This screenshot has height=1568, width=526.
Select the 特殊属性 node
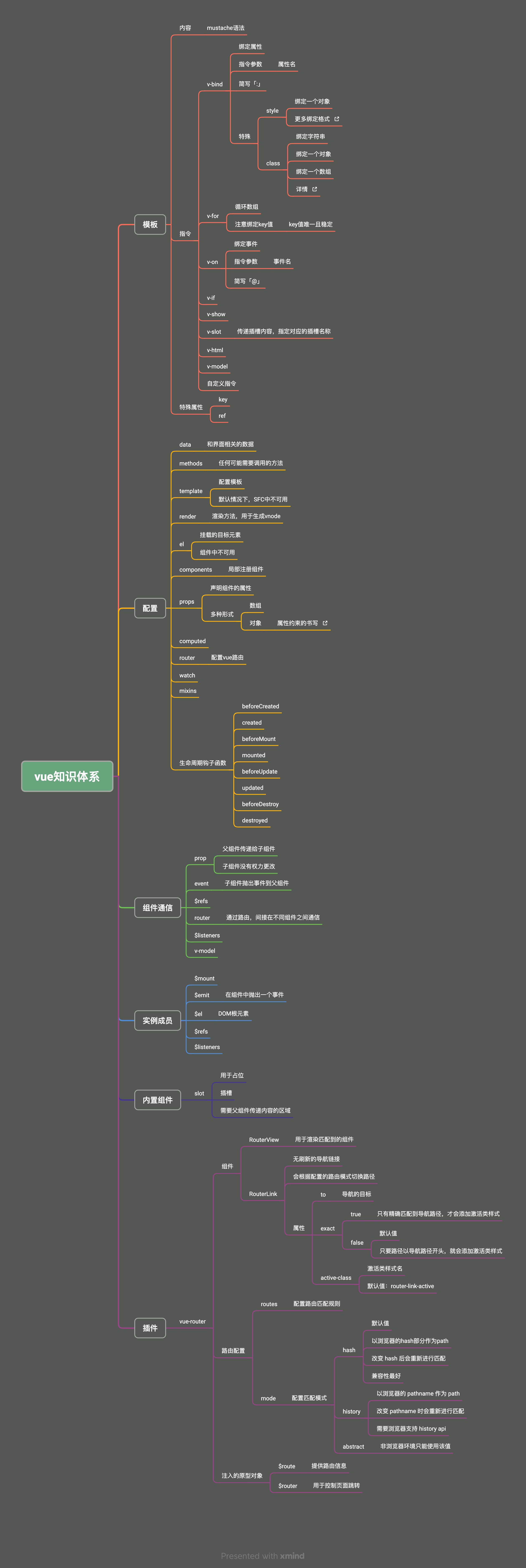(191, 407)
